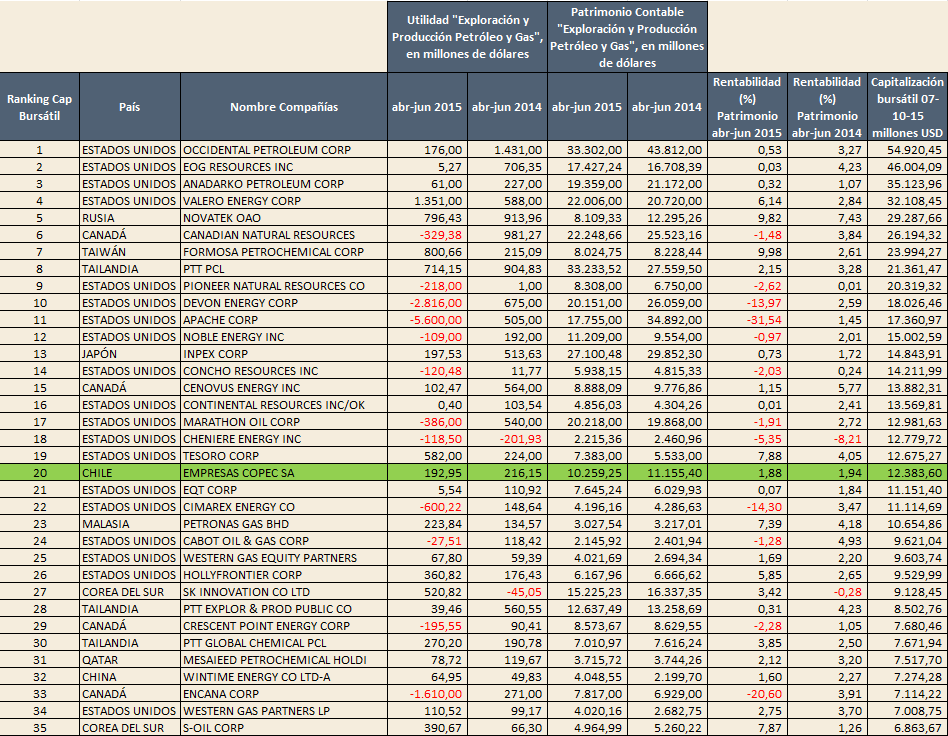The height and width of the screenshot is (736, 948).
Task: Click on 'VALERO ENERGY CORP'
Action: click(284, 201)
